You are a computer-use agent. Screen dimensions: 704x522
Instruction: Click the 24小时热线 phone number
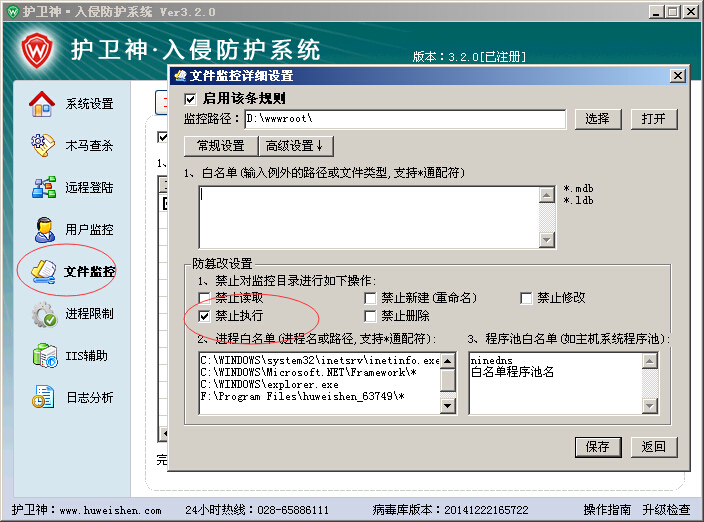coord(293,510)
